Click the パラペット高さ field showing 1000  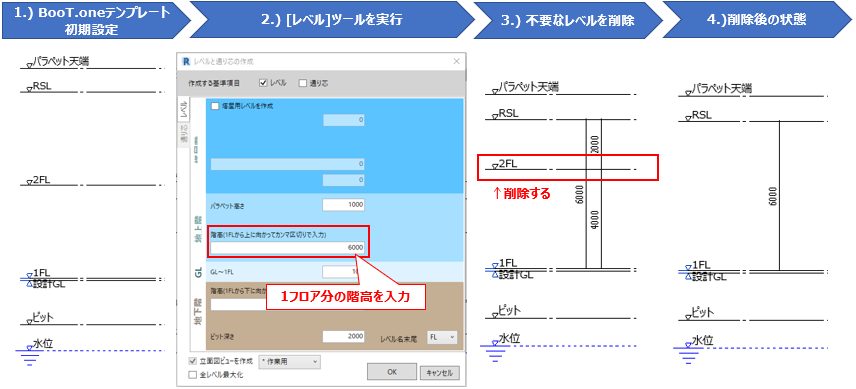pos(343,205)
